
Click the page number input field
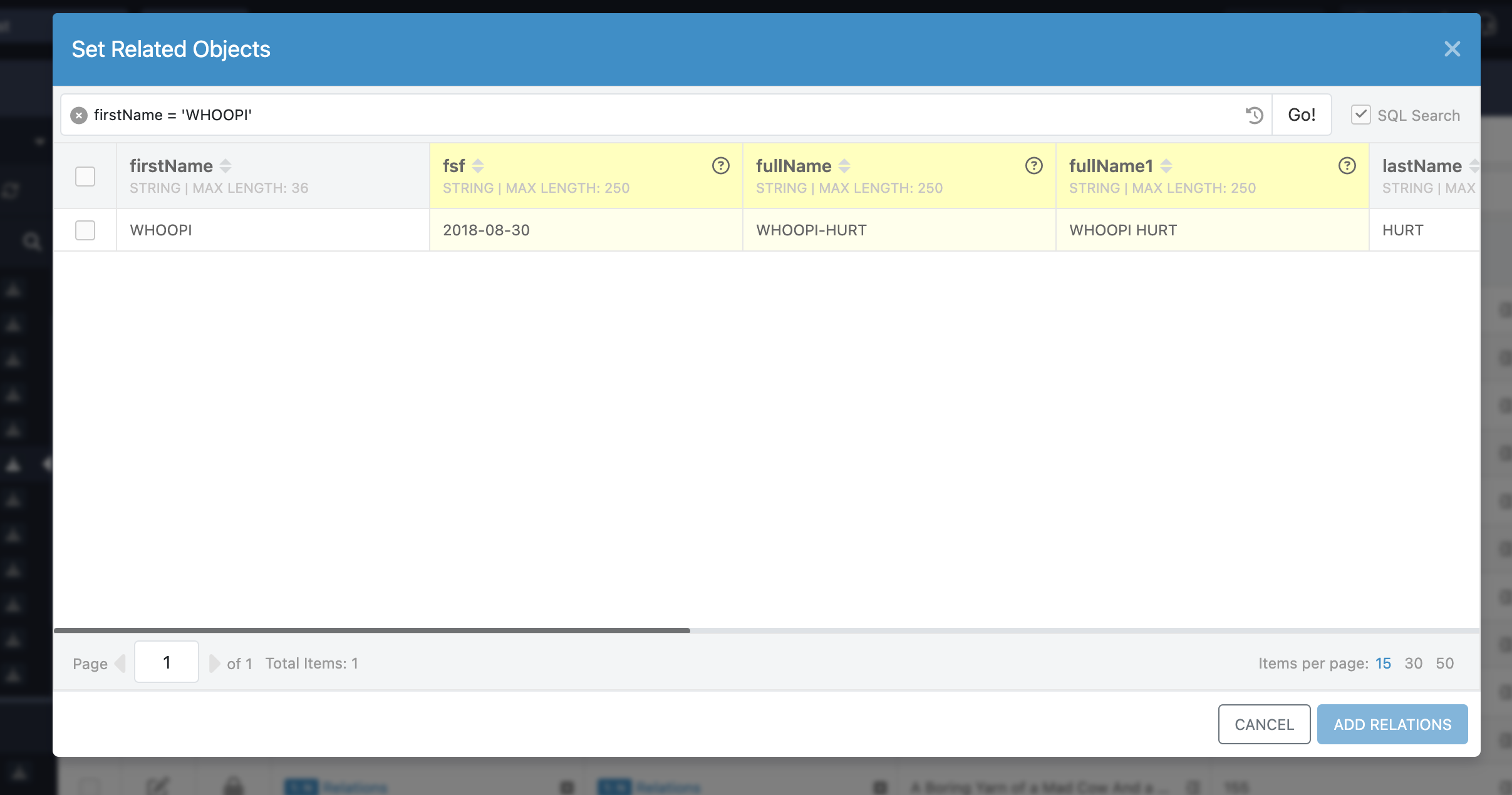[x=167, y=662]
